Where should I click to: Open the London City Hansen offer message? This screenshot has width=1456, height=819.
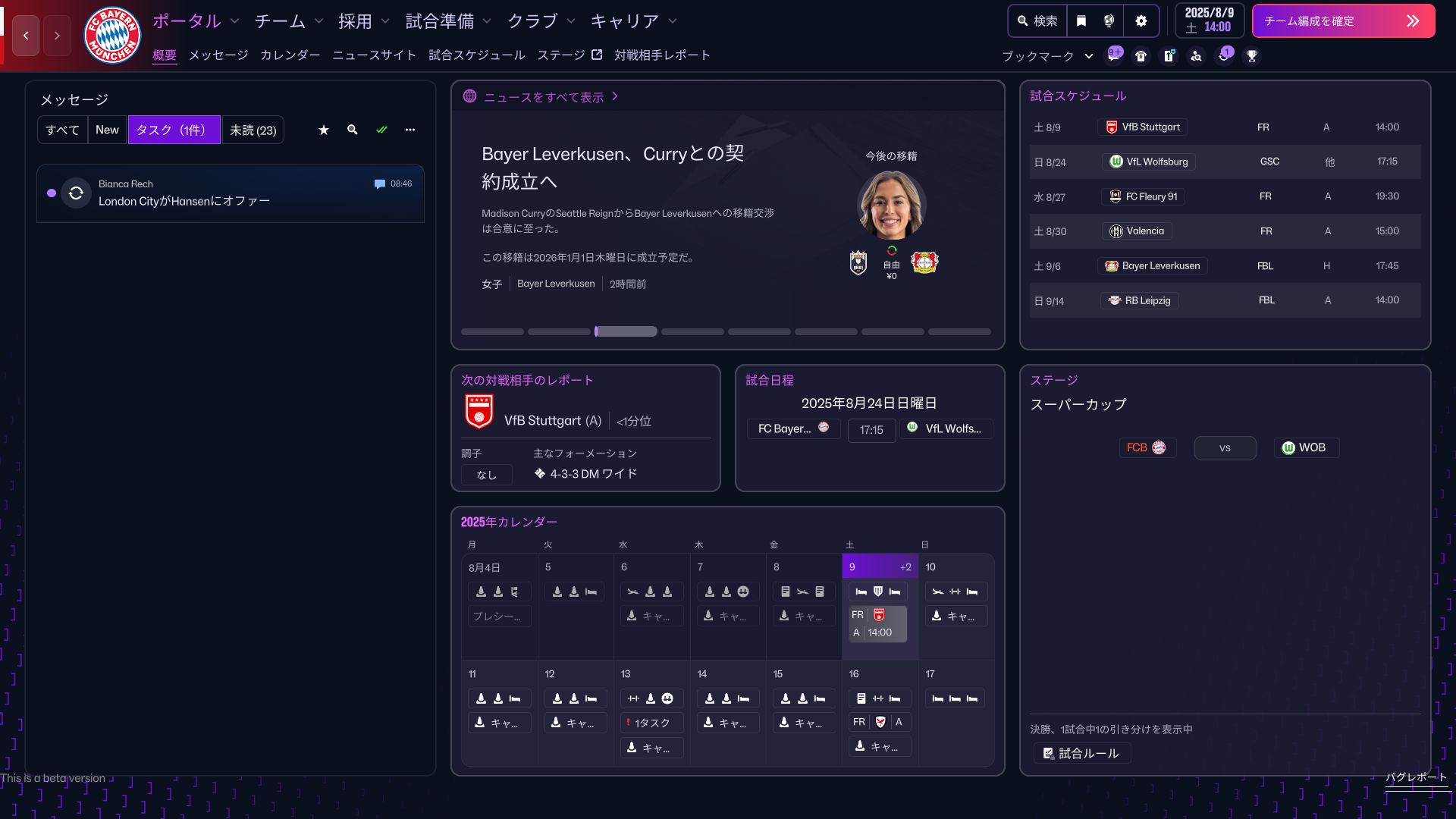coord(231,193)
